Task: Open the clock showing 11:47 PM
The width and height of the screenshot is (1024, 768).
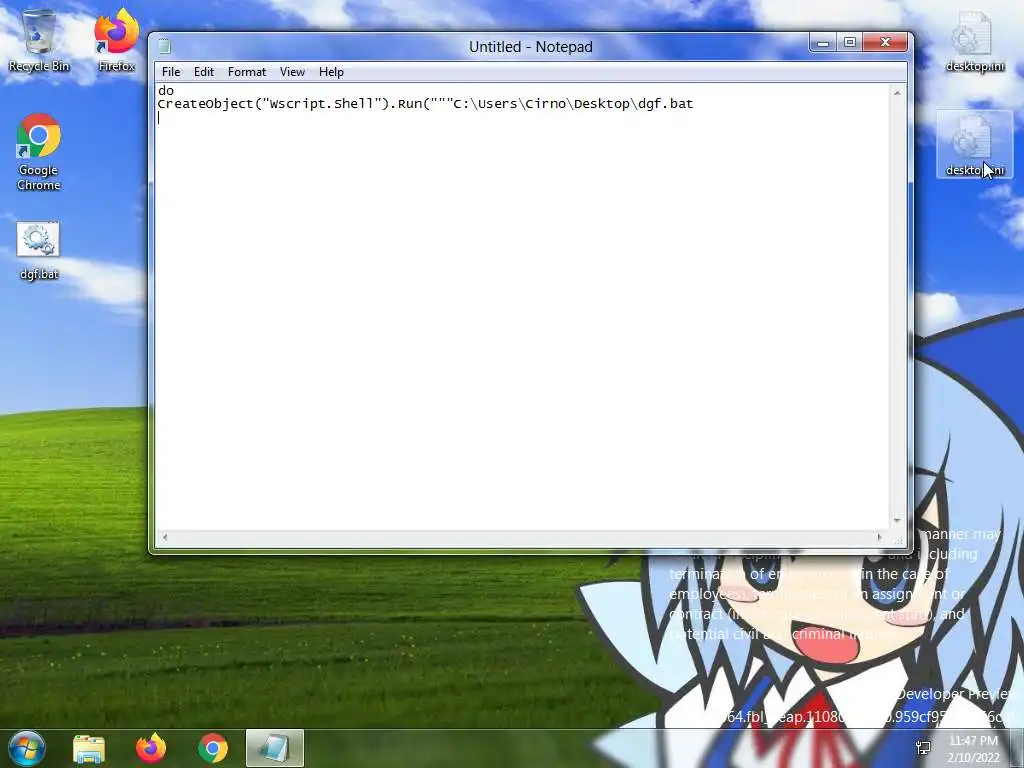Action: pos(974,749)
